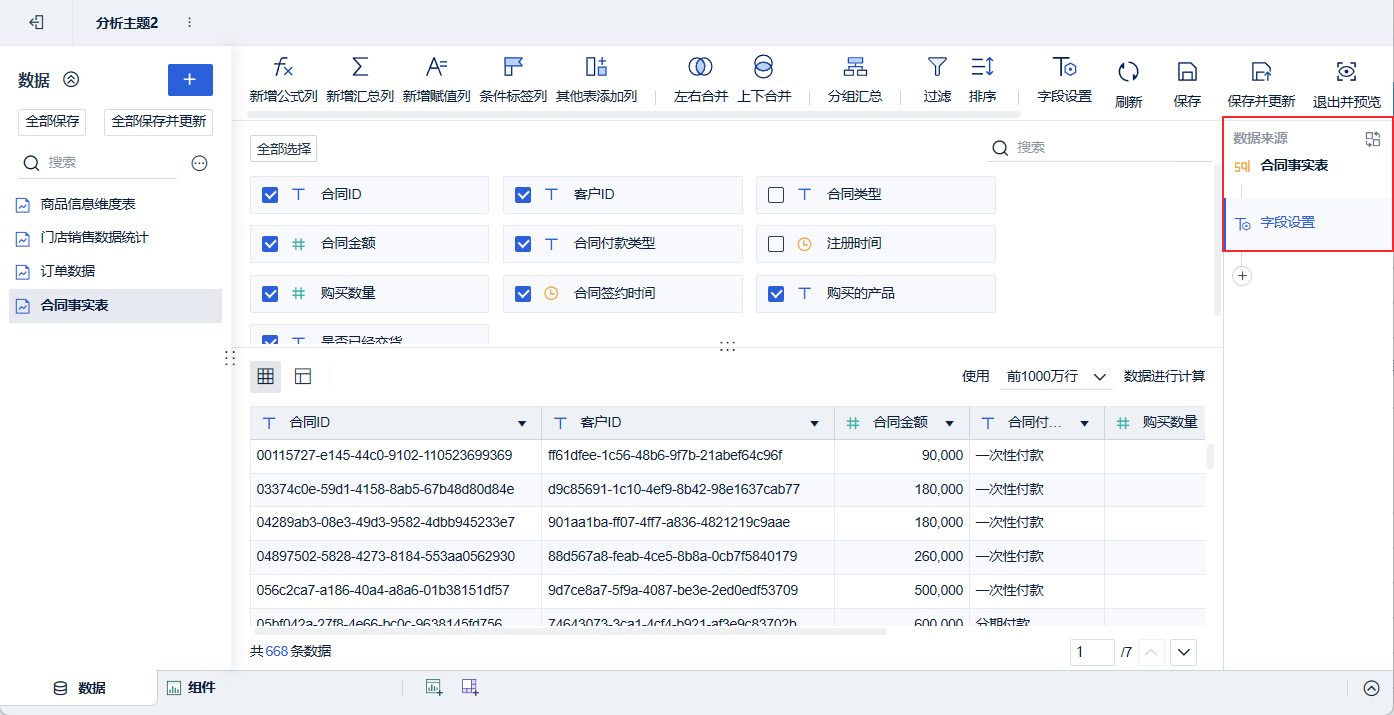Image resolution: width=1394 pixels, height=715 pixels.
Task: Choose the 分组汇总 grouping icon
Action: [855, 67]
